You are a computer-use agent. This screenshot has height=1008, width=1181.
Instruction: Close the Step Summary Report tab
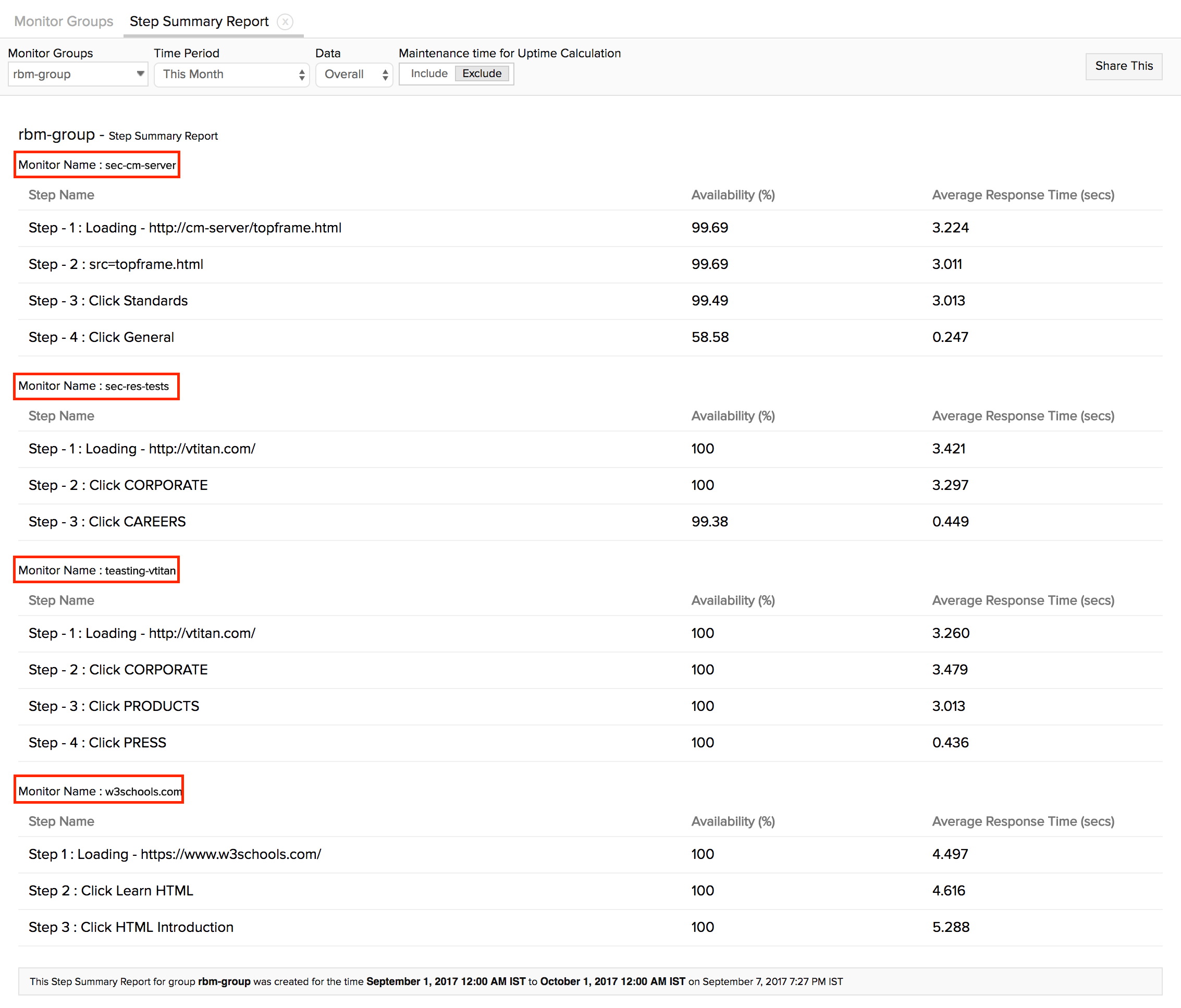point(285,22)
